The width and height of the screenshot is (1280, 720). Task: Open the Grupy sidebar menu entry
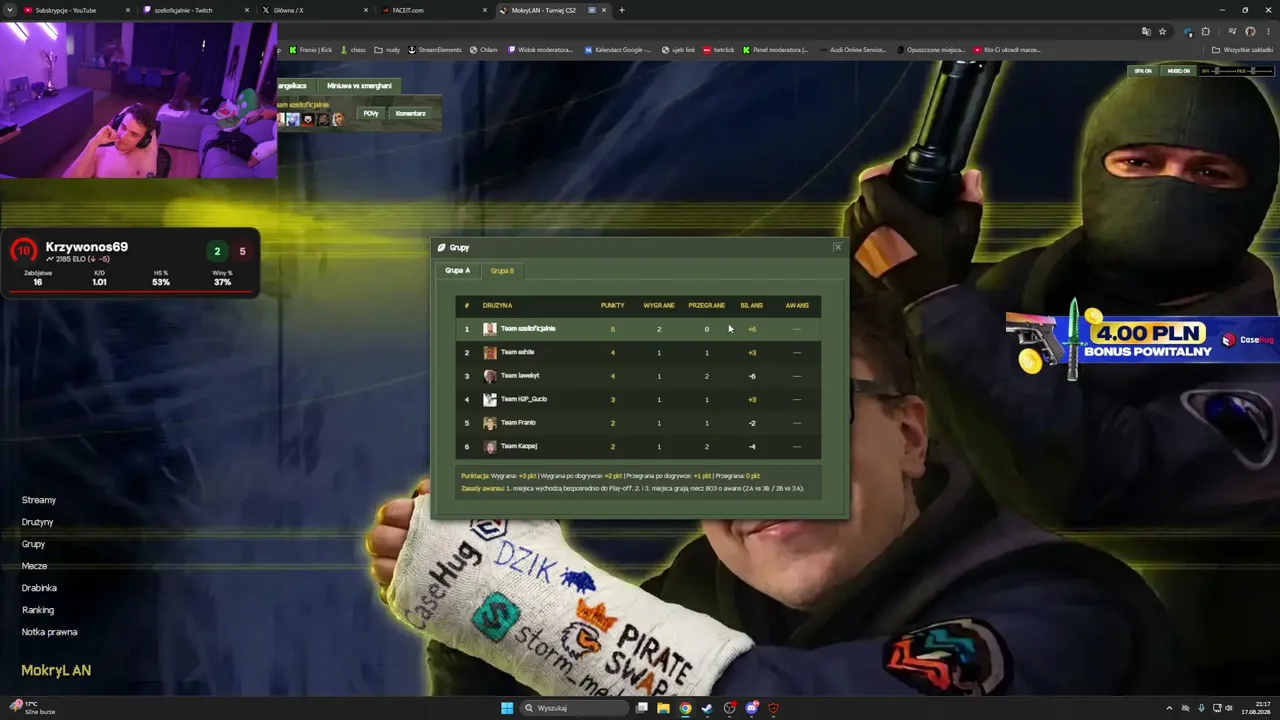coord(33,544)
